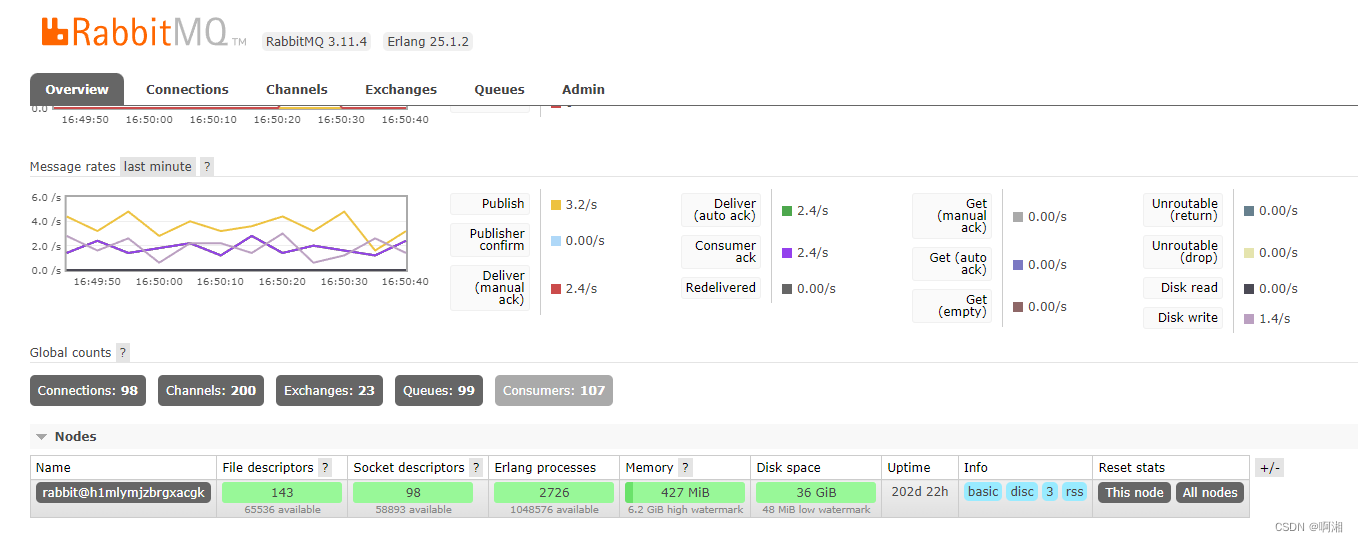Toggle node columns with +/- button
Screen dimensions: 1358x542
1270,468
